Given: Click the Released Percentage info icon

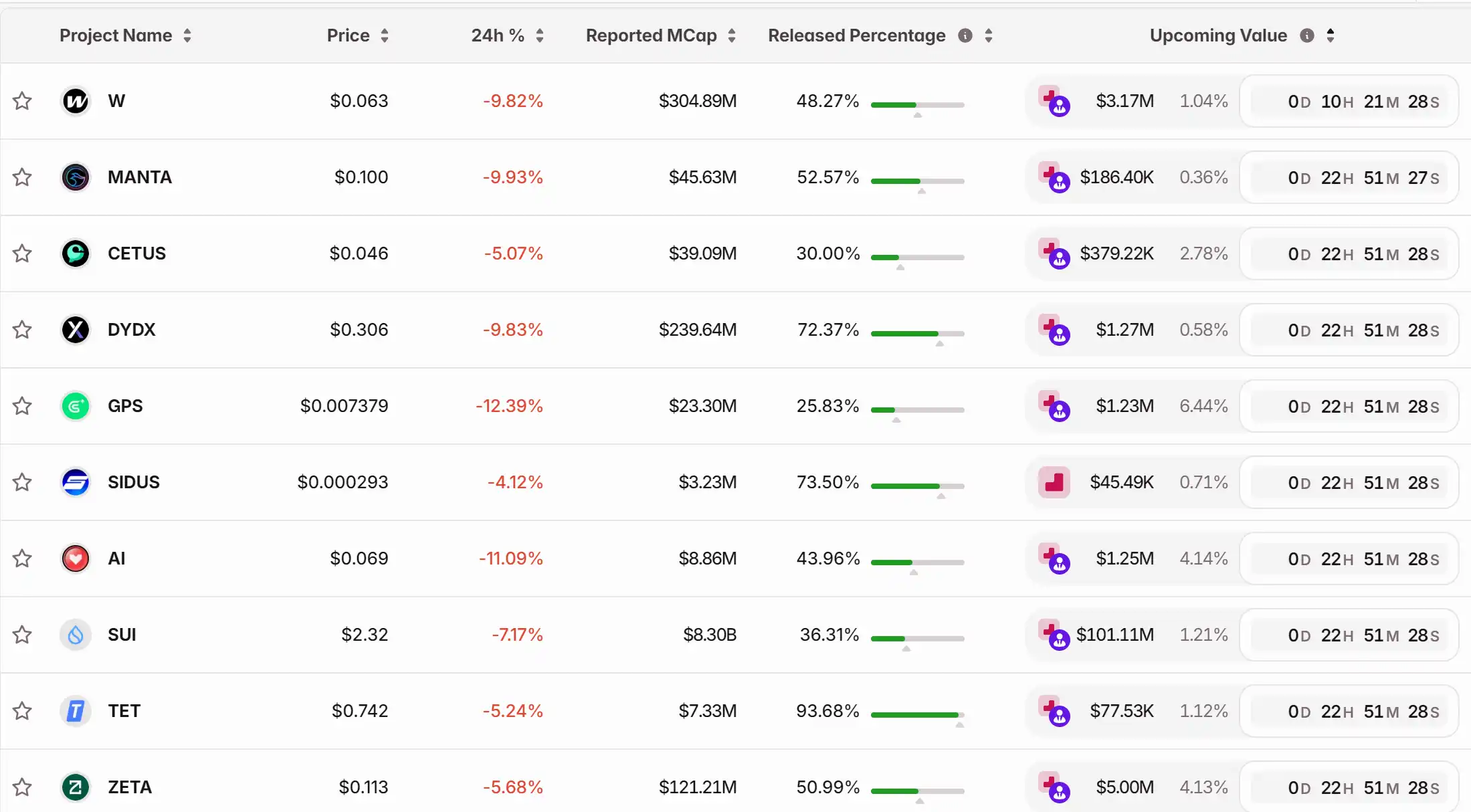Looking at the screenshot, I should [965, 35].
